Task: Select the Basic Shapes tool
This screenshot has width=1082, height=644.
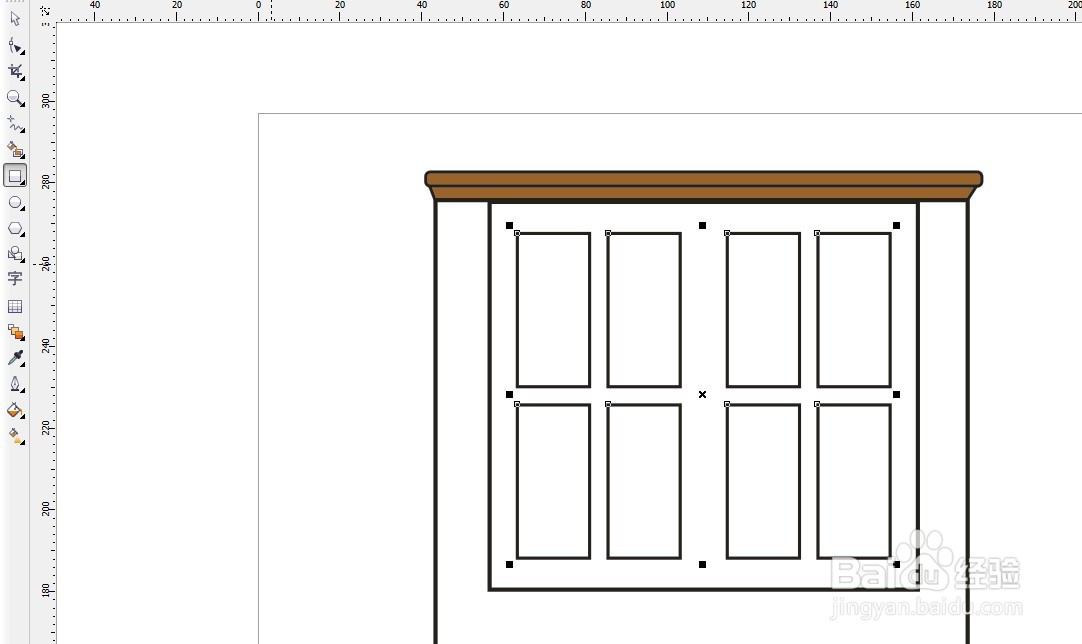Action: tap(15, 254)
